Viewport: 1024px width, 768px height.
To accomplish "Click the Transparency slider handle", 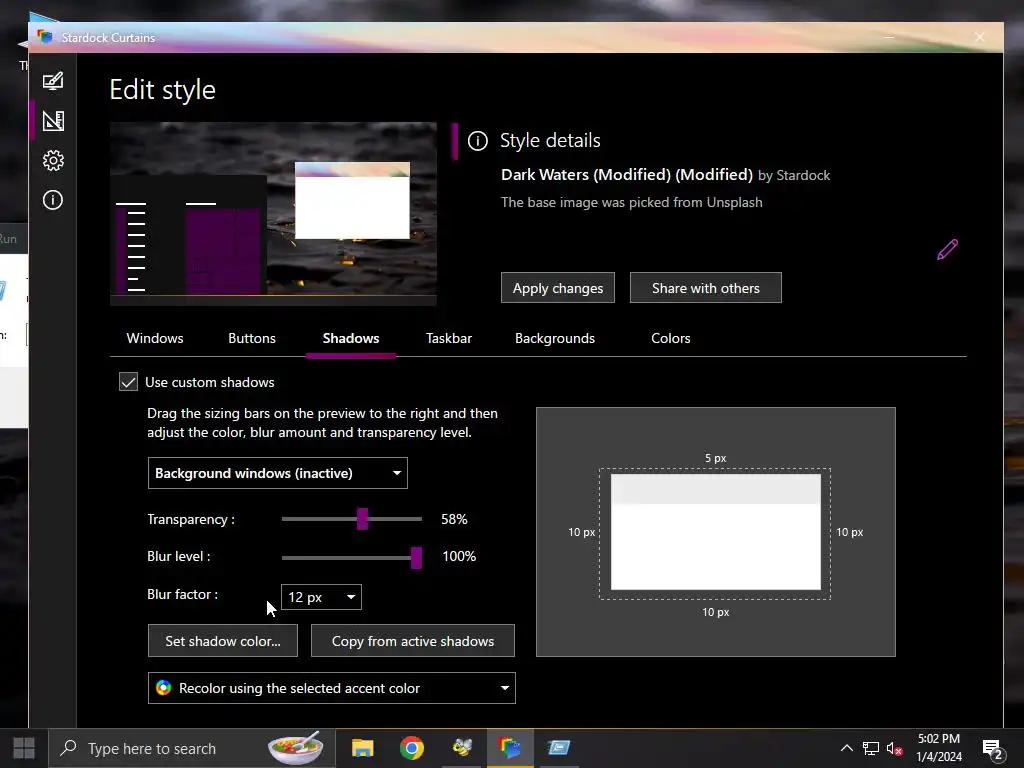I will 362,519.
